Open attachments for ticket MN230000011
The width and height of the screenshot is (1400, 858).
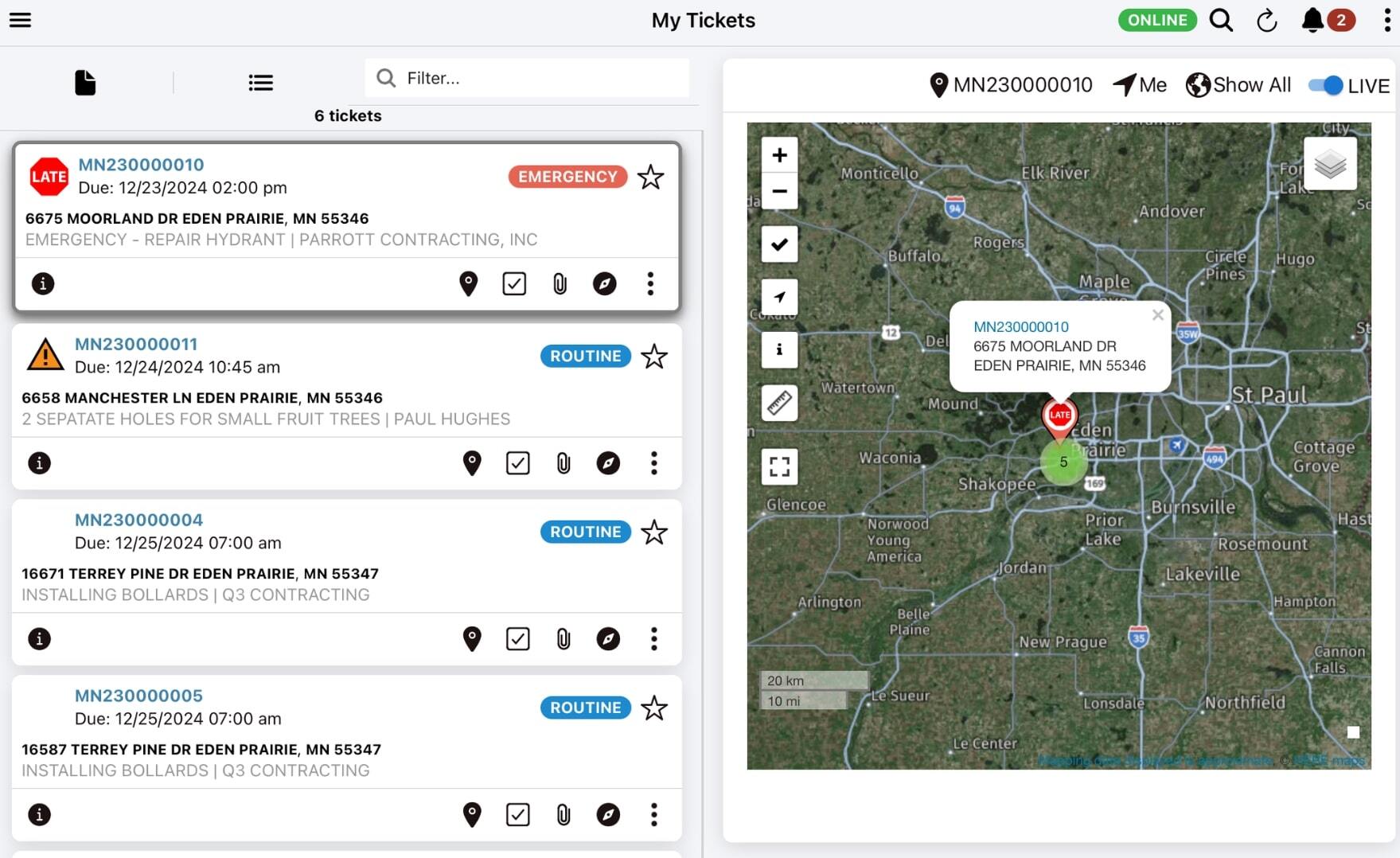coord(564,463)
